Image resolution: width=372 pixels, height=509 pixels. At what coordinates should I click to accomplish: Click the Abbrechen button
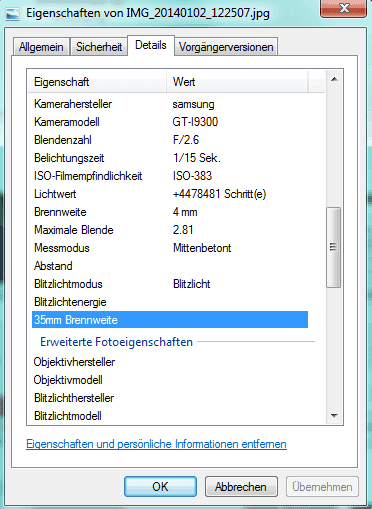tap(241, 487)
